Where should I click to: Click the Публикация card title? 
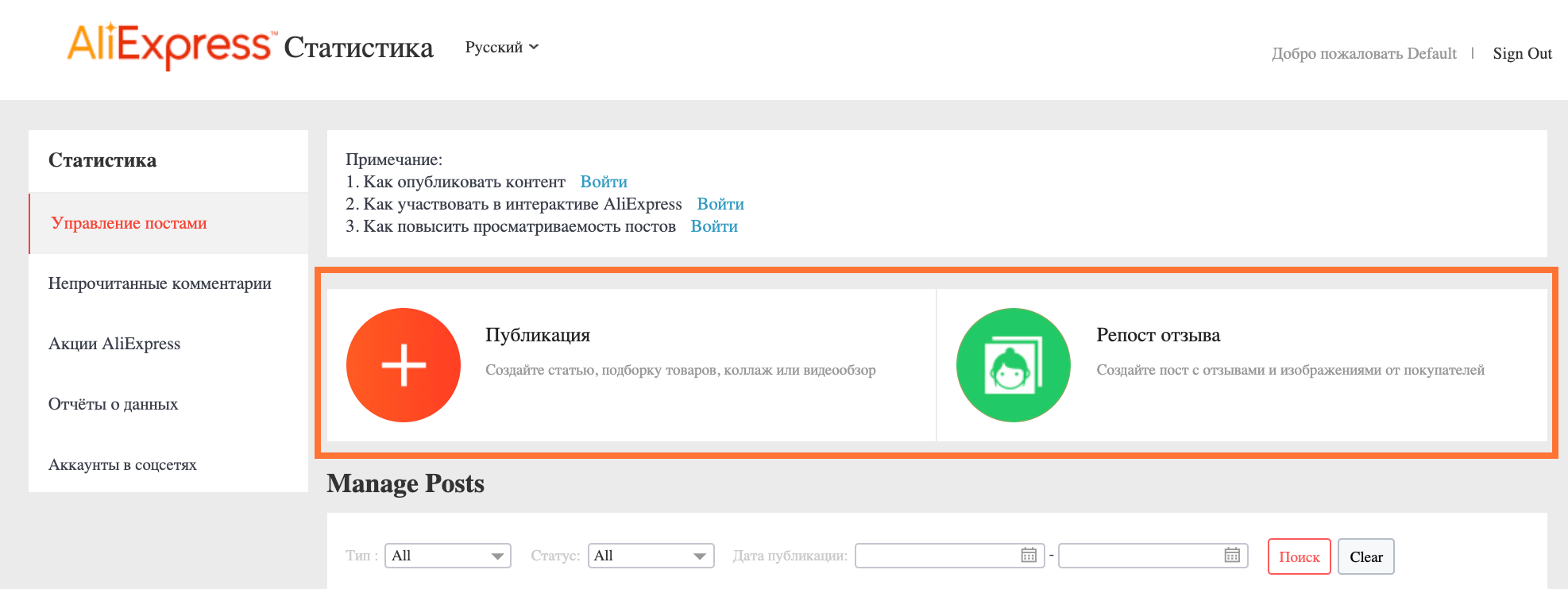coord(538,335)
